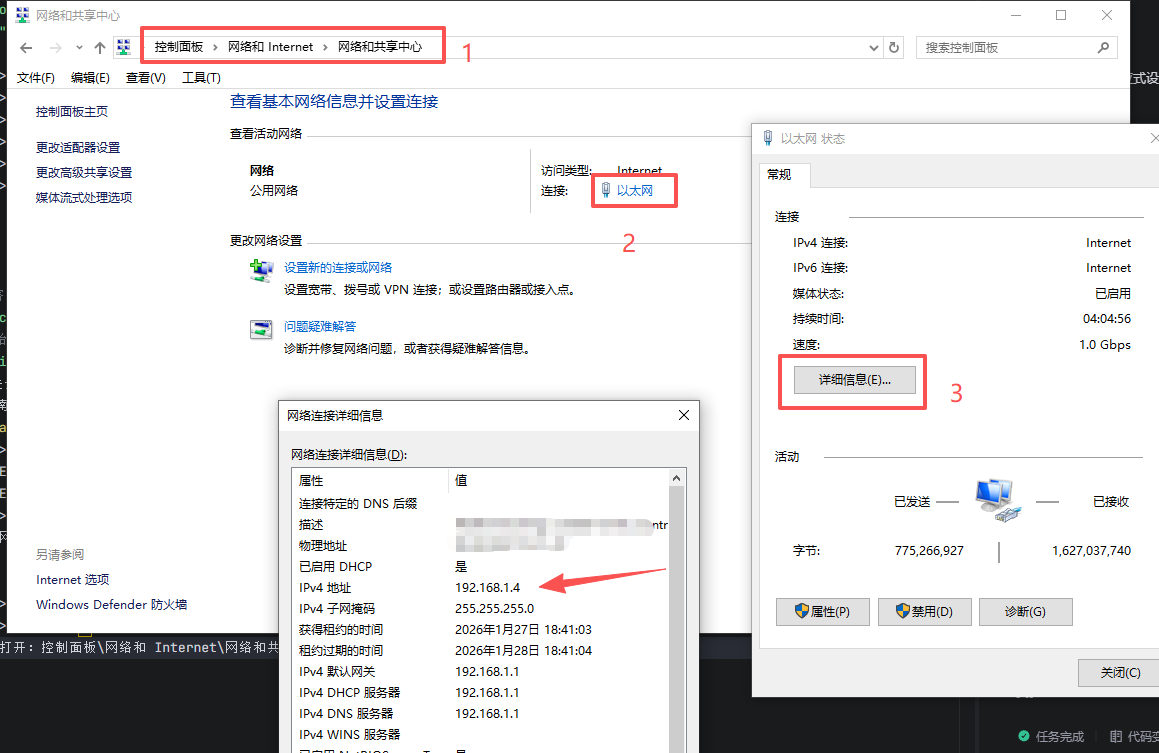Viewport: 1159px width, 753px height.
Task: Click scroll up arrow in details list
Action: (x=676, y=479)
